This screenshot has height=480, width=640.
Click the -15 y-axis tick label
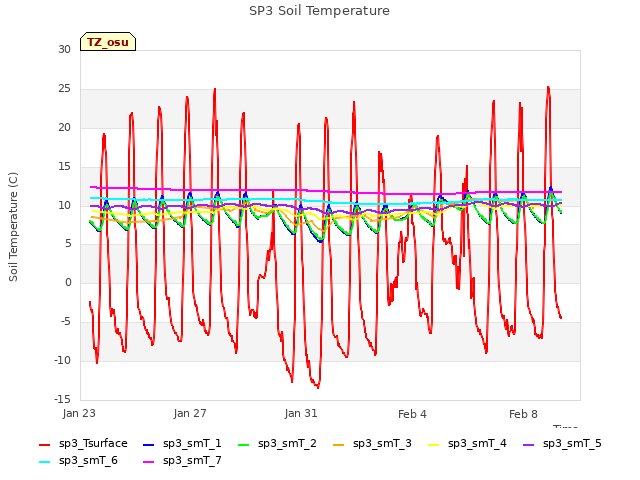pos(62,399)
